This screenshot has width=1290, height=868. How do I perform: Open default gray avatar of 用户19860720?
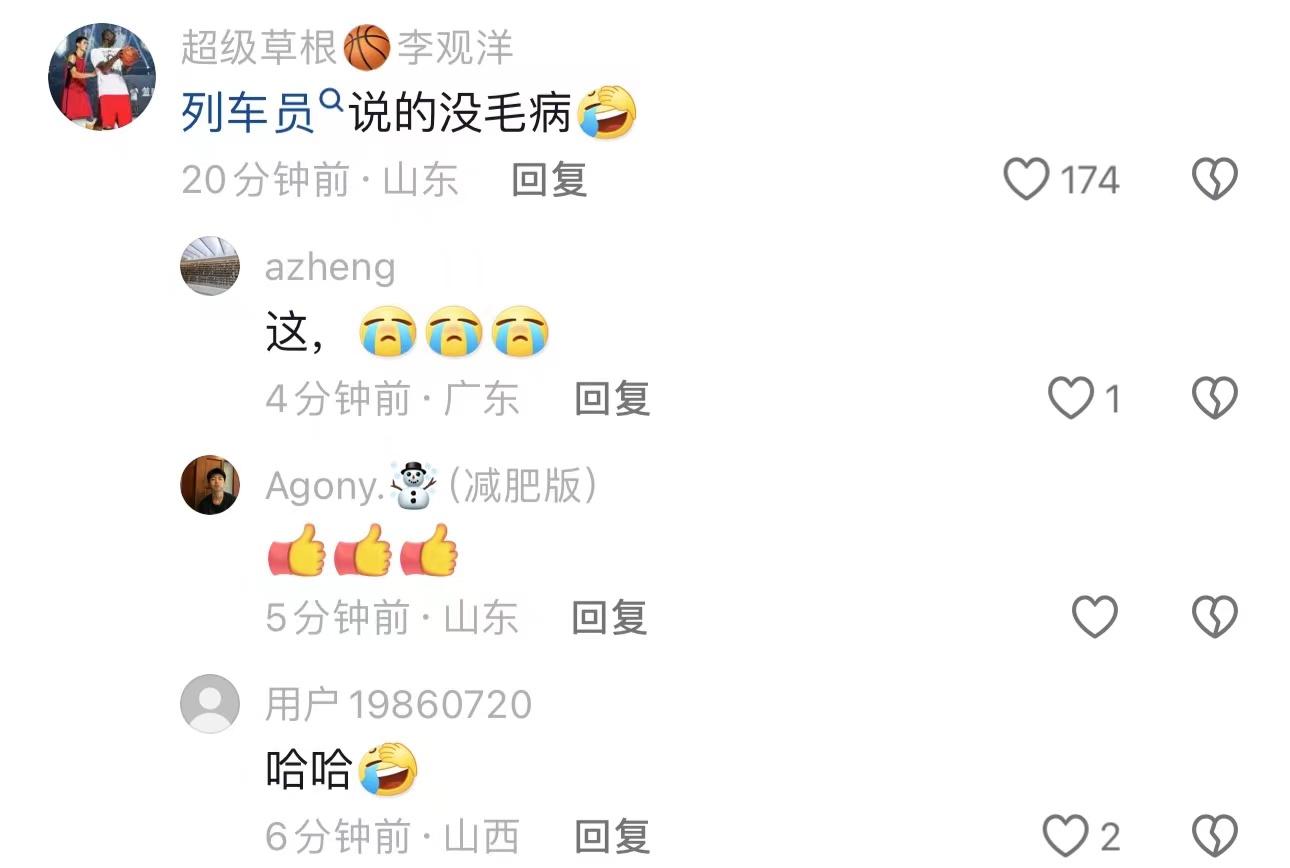[x=210, y=703]
